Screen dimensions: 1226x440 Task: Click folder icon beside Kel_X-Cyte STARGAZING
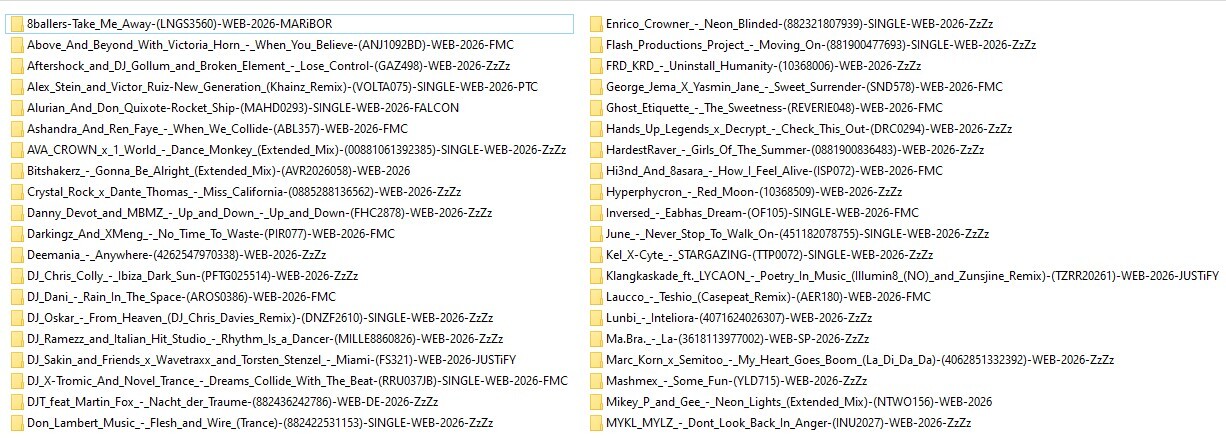[595, 255]
